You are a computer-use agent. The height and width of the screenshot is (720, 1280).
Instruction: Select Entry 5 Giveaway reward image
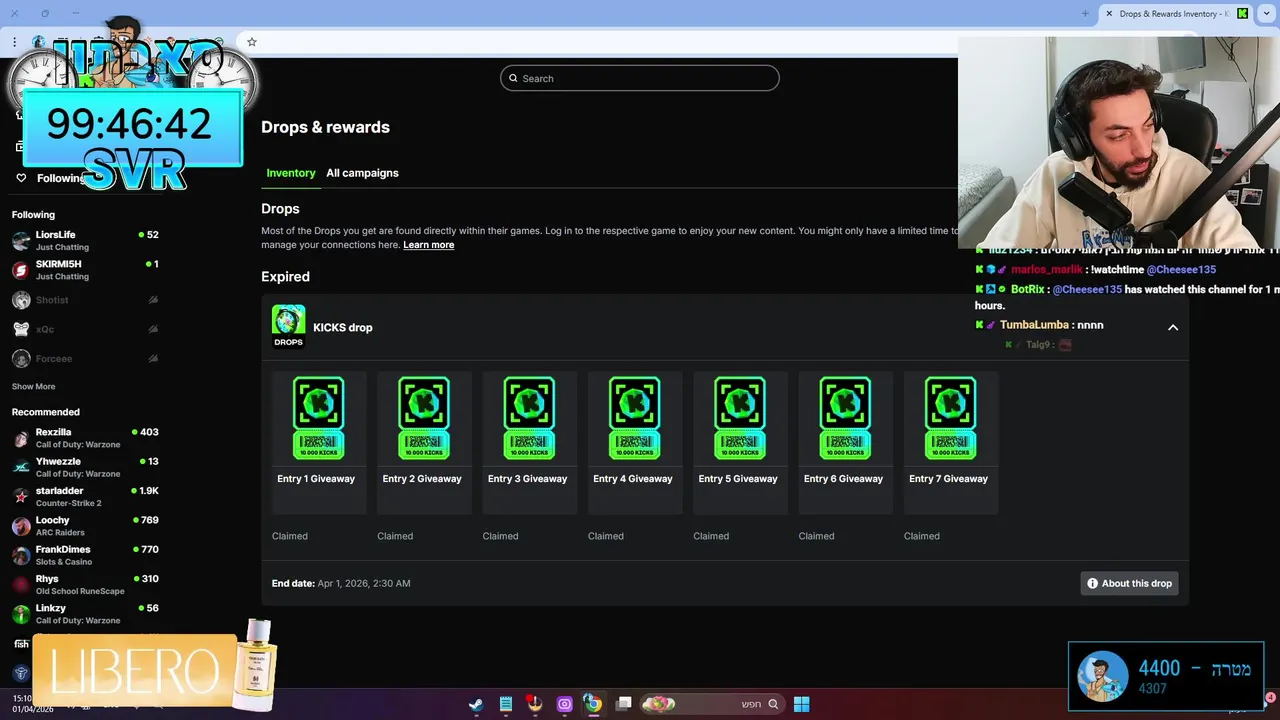[x=740, y=418]
